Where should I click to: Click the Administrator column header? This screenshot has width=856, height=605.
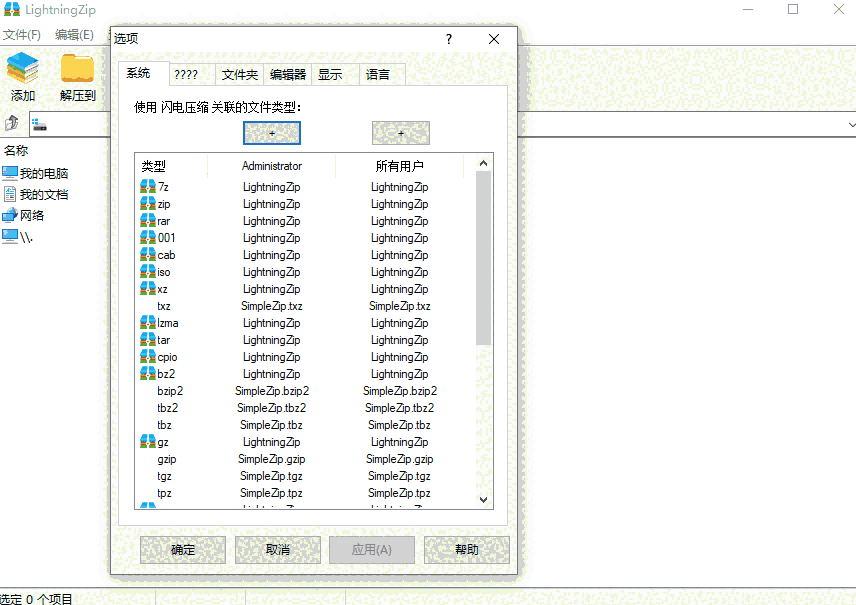272,166
